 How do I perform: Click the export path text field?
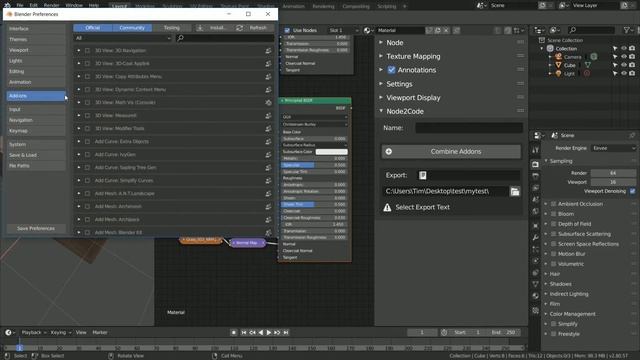click(445, 191)
